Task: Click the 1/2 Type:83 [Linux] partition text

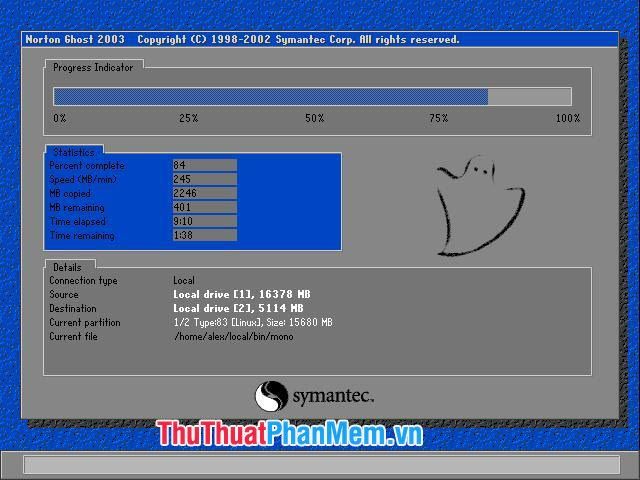Action: 253,322
